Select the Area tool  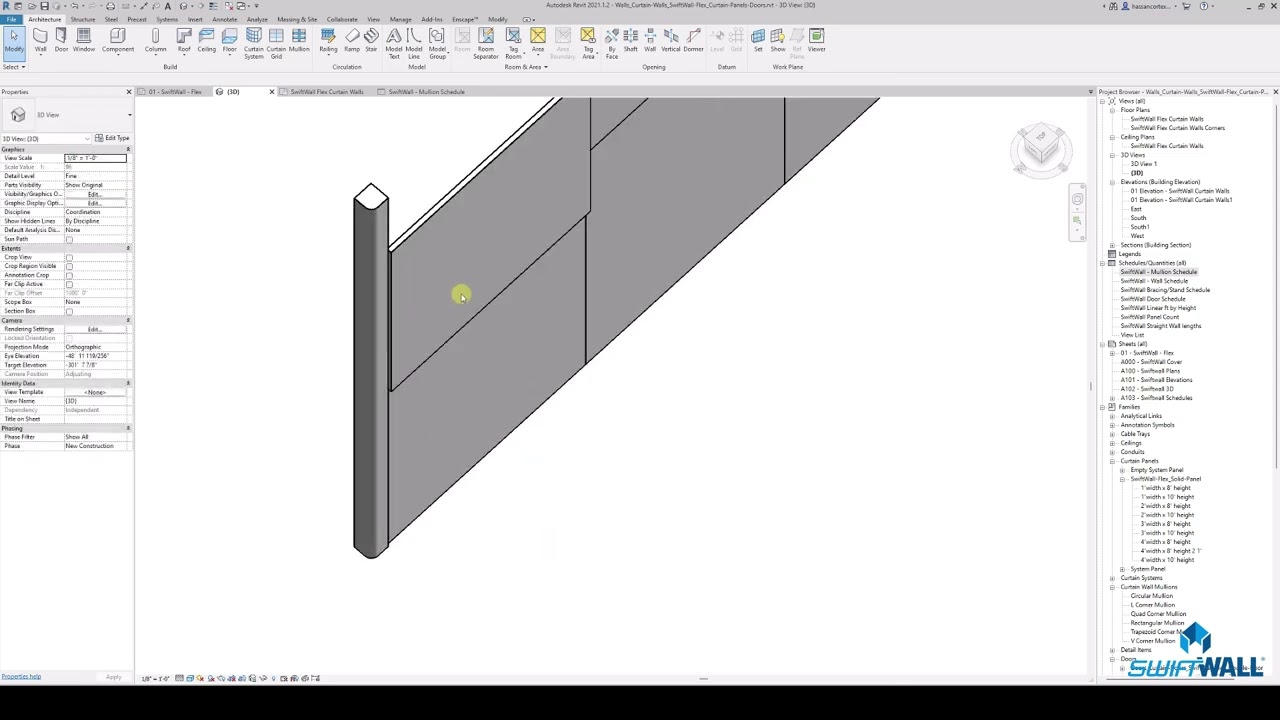coord(538,41)
